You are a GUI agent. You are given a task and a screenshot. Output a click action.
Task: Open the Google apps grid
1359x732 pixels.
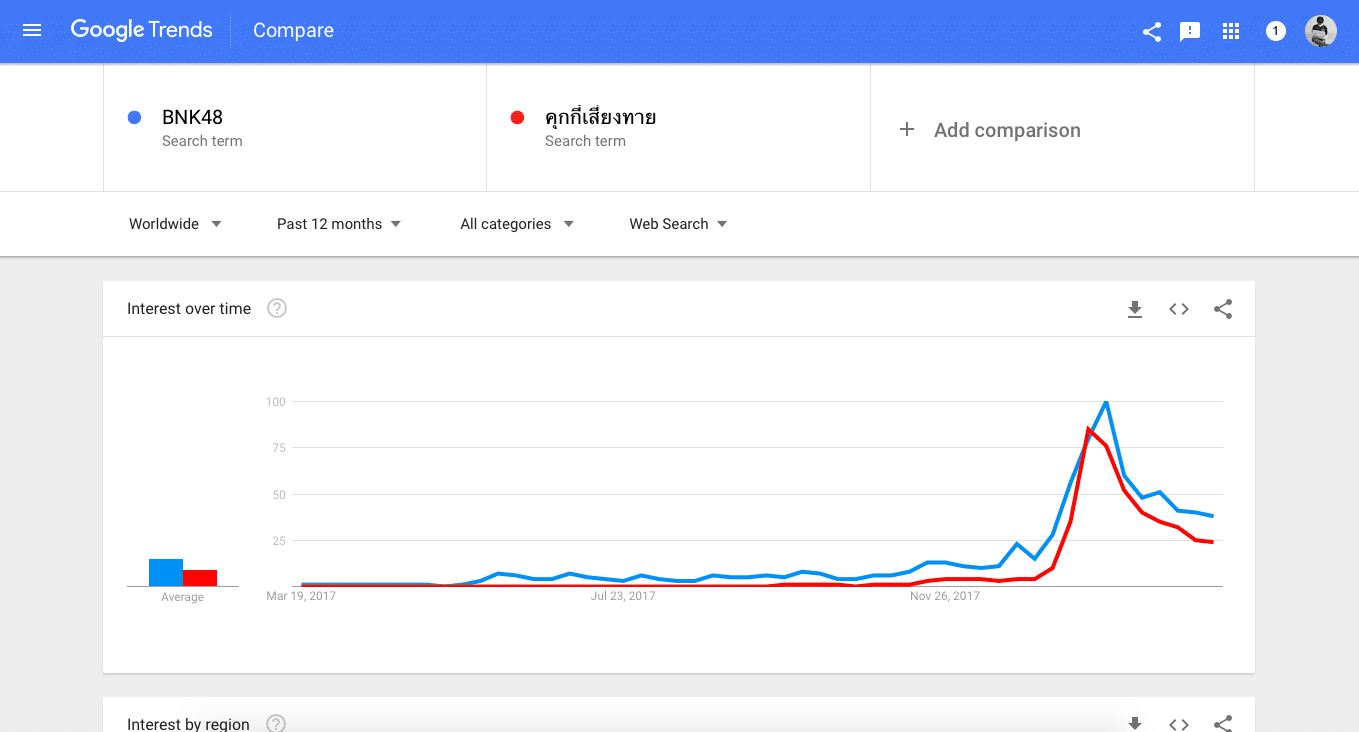(x=1231, y=32)
